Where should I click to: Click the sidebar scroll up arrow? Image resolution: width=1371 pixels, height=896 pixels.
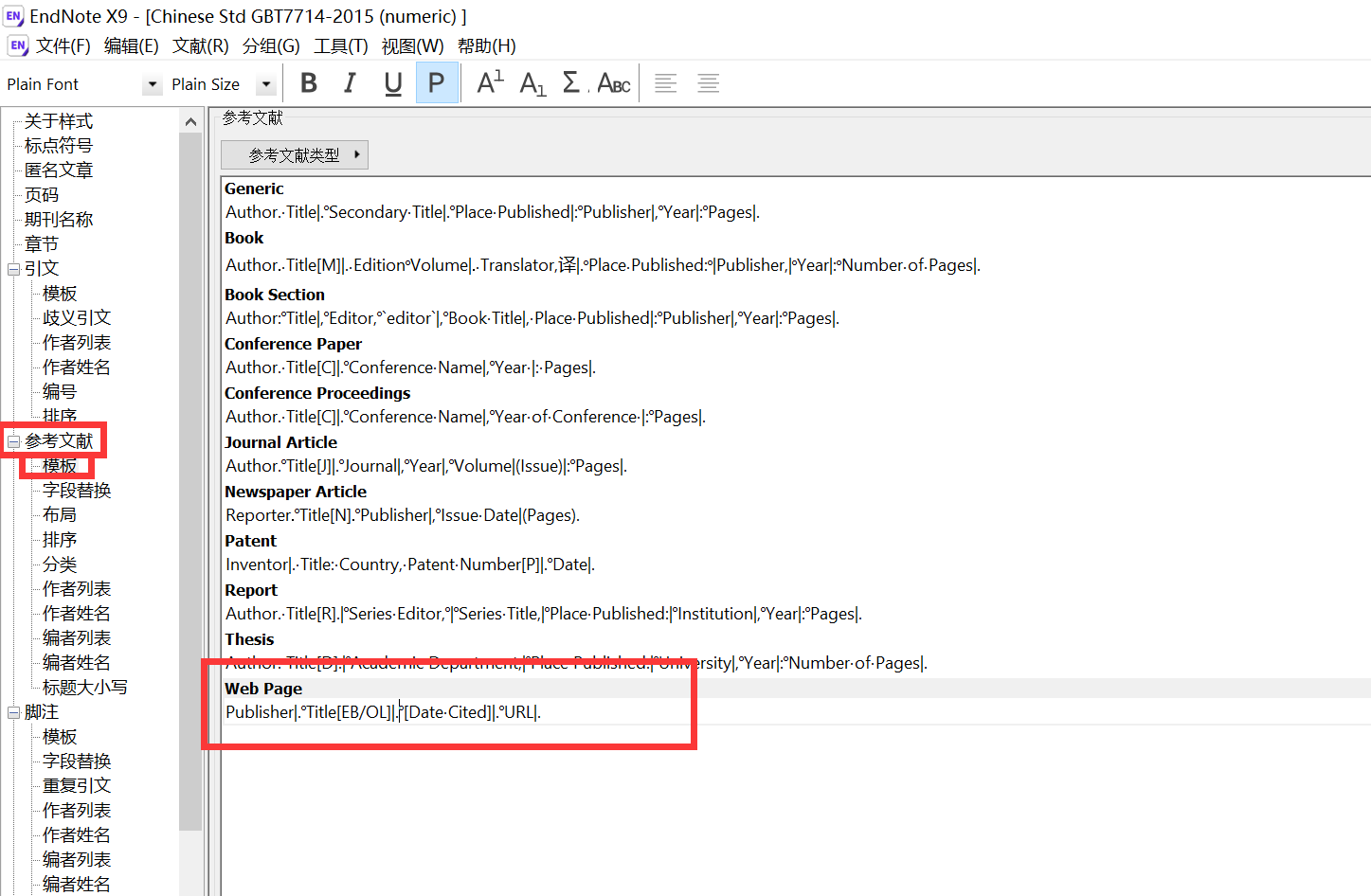pos(190,121)
